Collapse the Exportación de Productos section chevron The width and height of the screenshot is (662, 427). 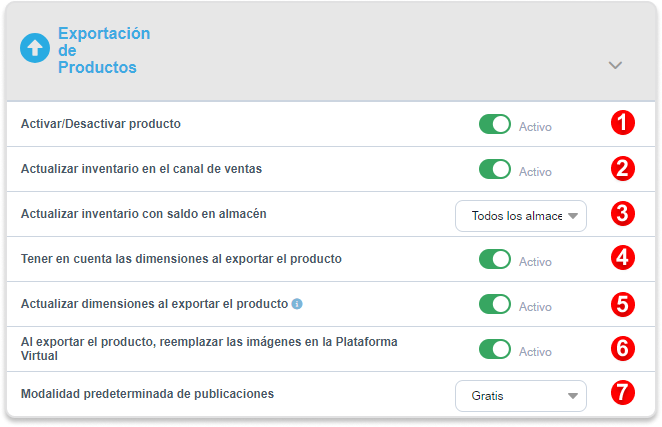(615, 65)
